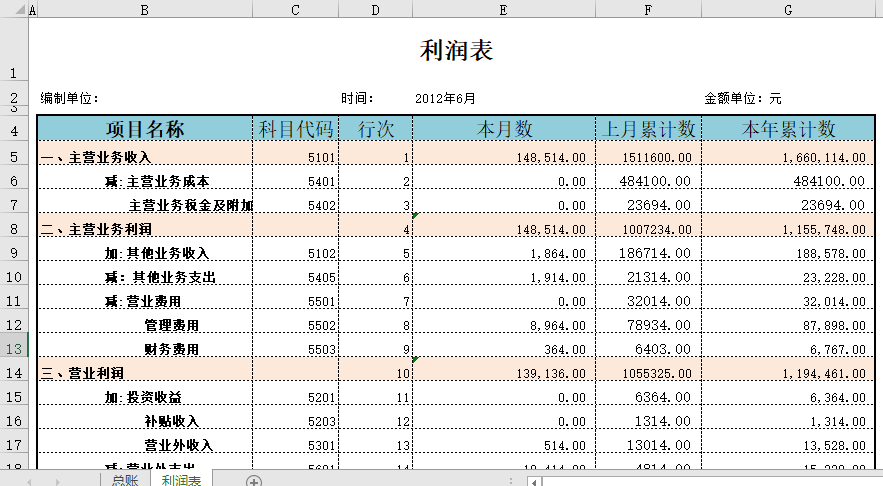Click the 利润表 title cell

pyautogui.click(x=456, y=50)
